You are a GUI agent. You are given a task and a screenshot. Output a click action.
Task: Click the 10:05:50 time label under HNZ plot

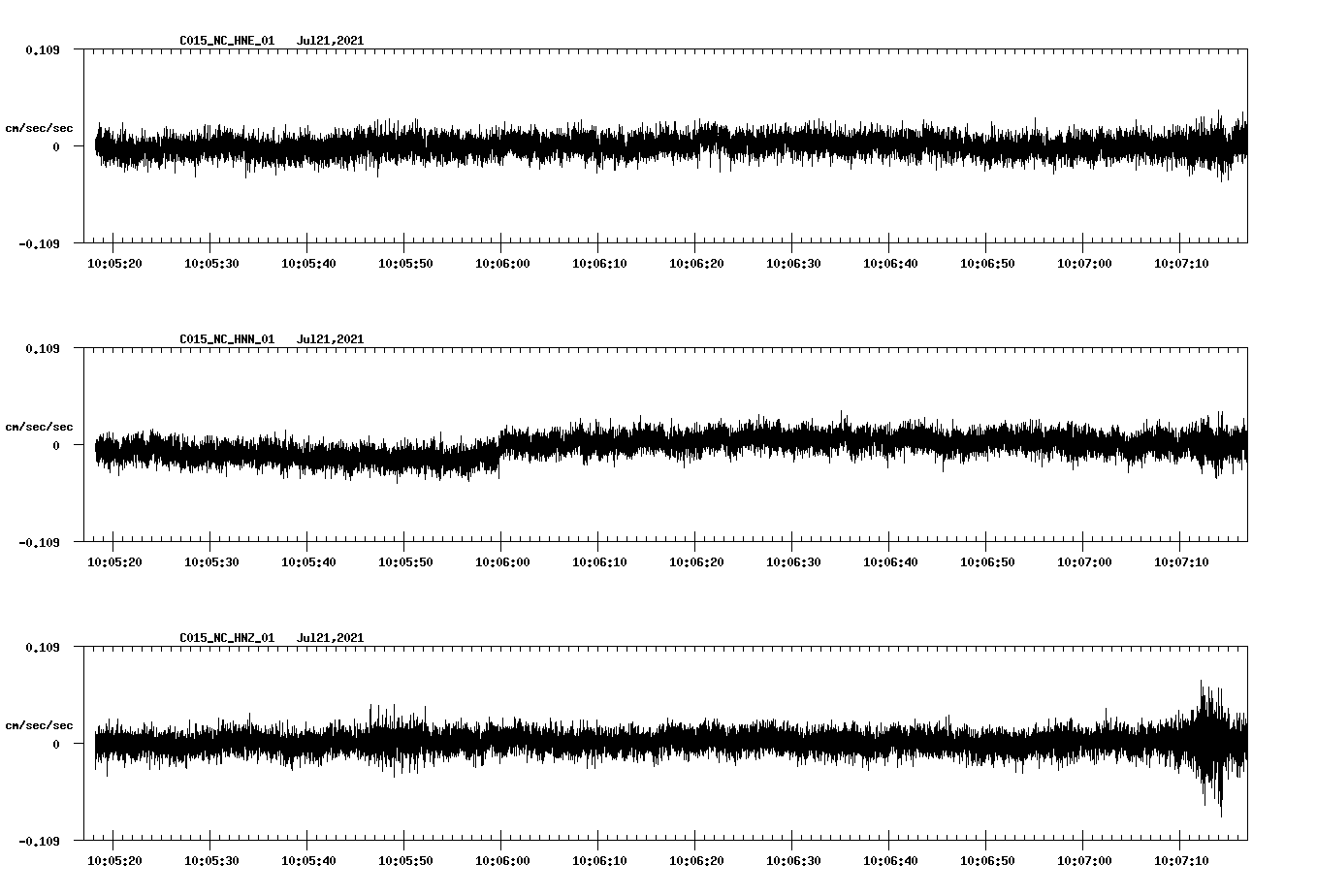point(405,861)
